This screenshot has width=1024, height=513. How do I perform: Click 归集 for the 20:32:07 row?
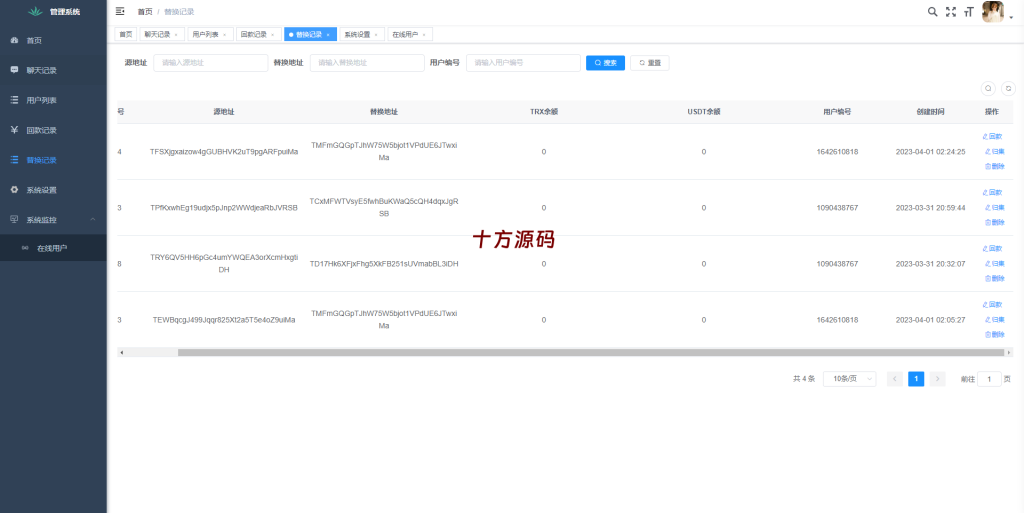click(x=995, y=264)
